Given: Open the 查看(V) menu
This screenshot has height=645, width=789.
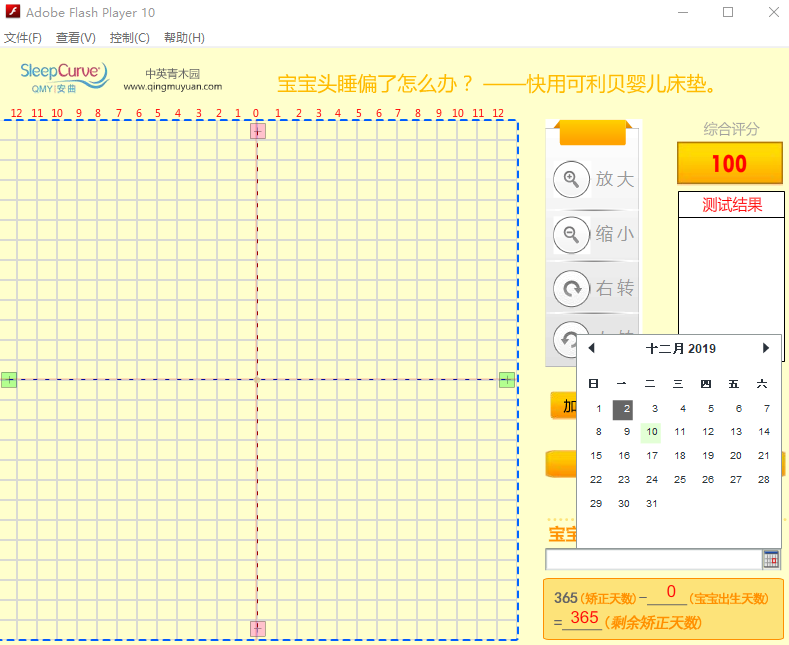Looking at the screenshot, I should pyautogui.click(x=75, y=38).
